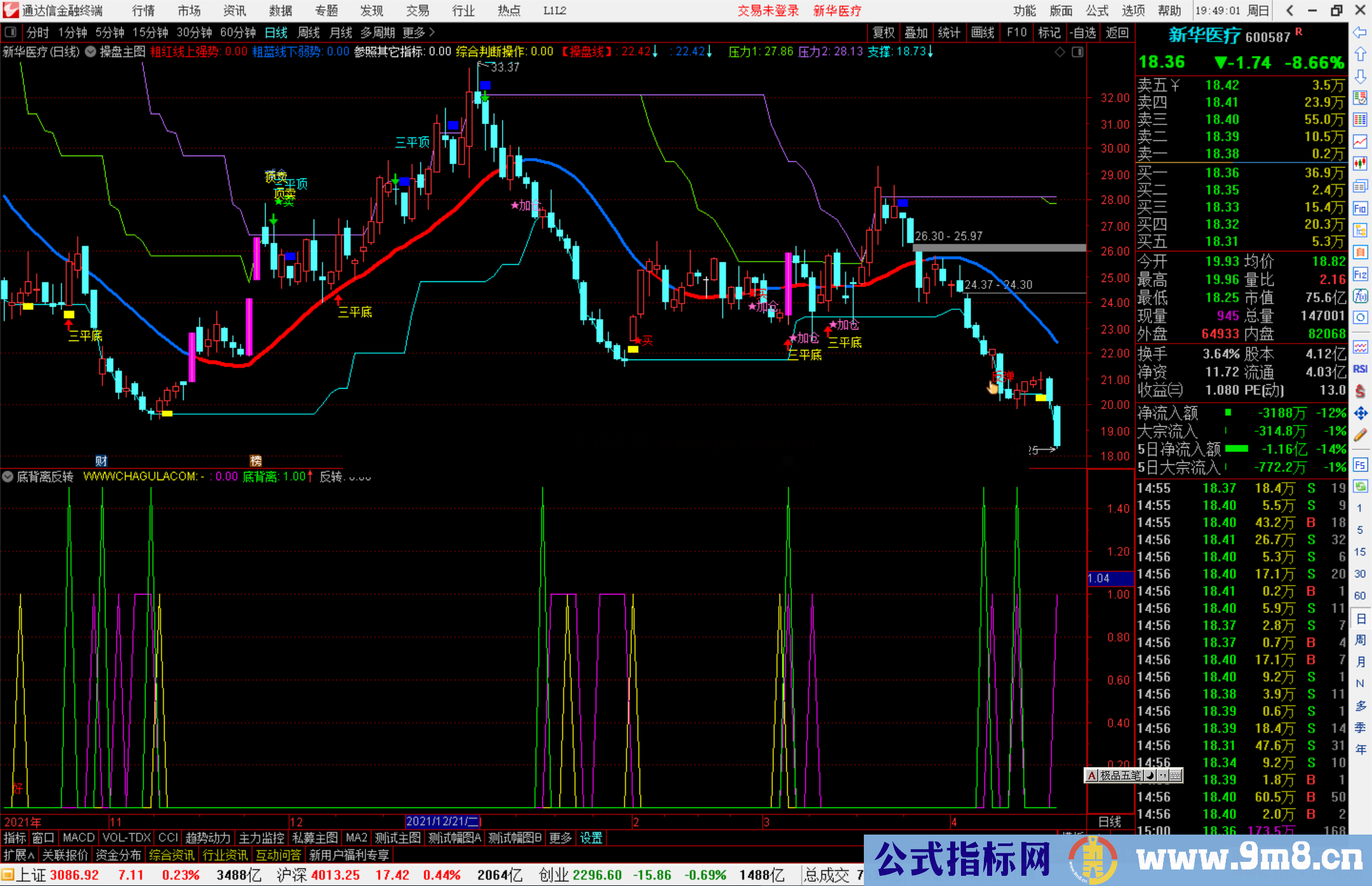Expand 更多 in the bottom indicator tabs
Image resolution: width=1372 pixels, height=886 pixels.
click(560, 838)
